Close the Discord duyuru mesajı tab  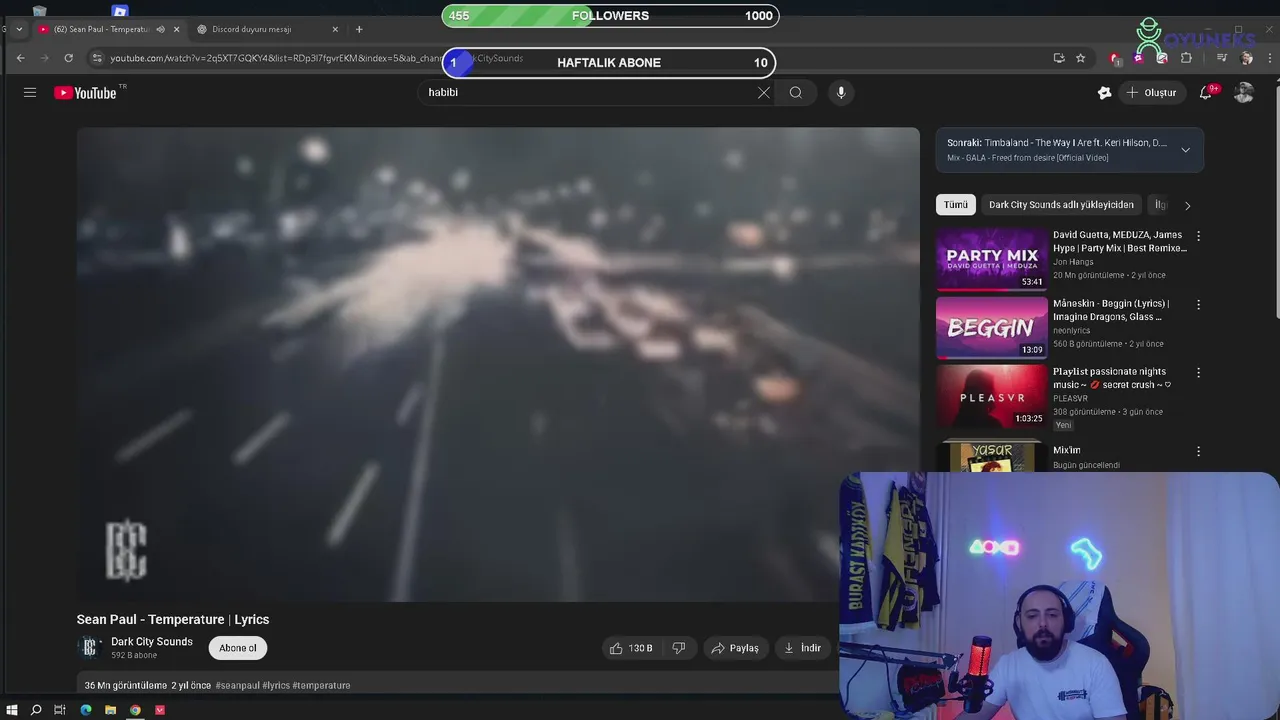coord(335,29)
